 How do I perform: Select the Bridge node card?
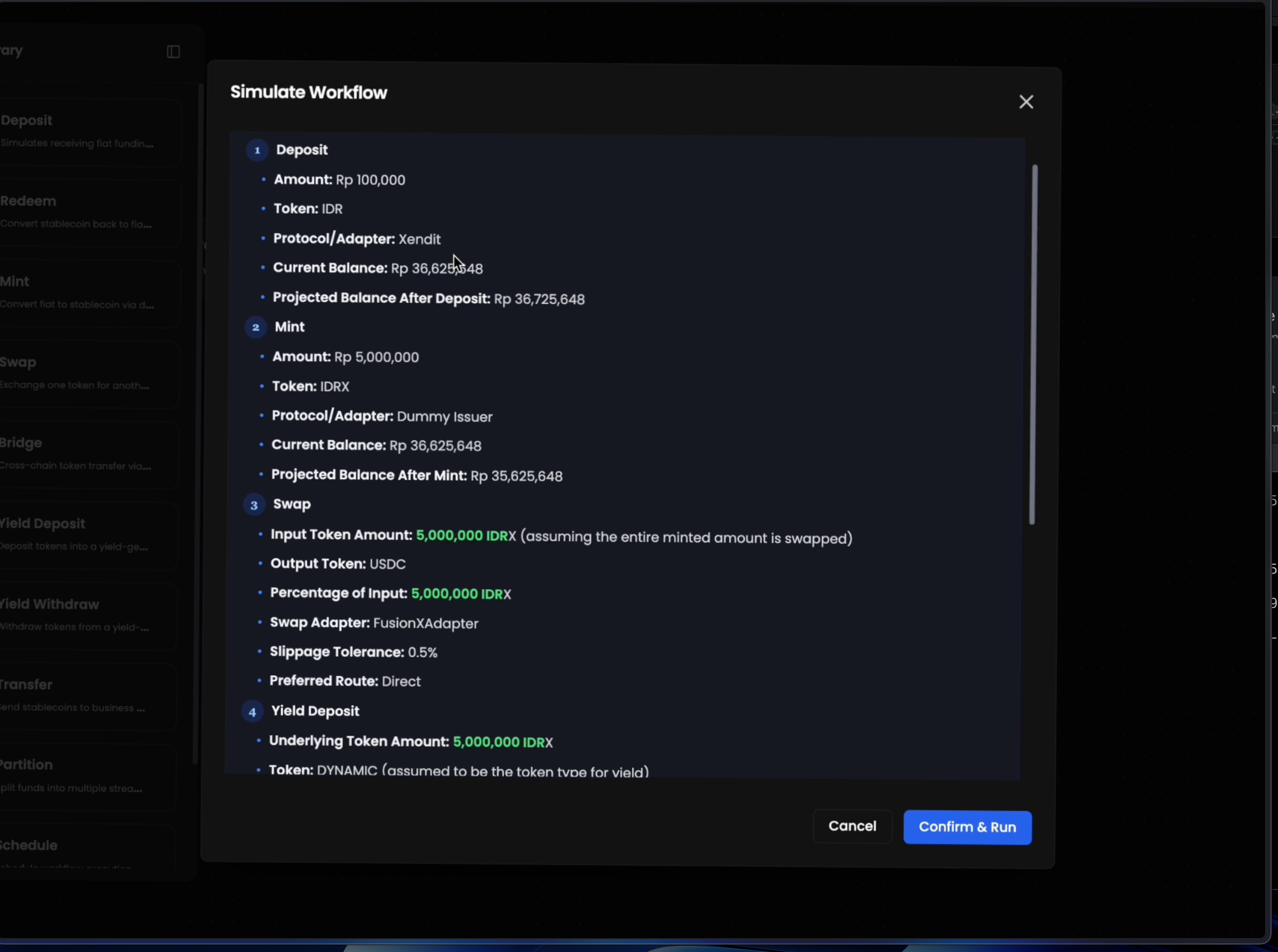[87, 454]
